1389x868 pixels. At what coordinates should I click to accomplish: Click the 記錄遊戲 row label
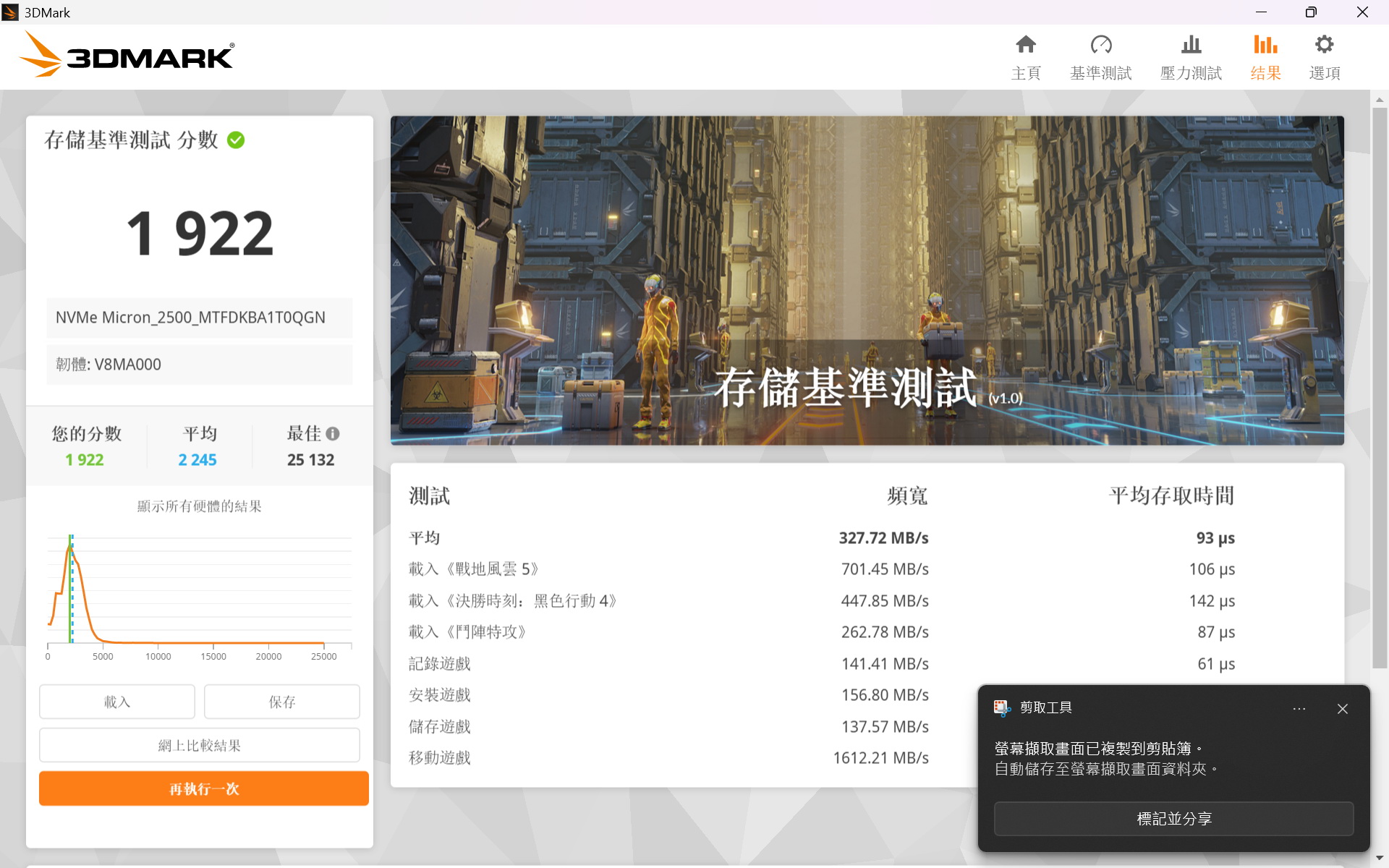click(x=440, y=664)
